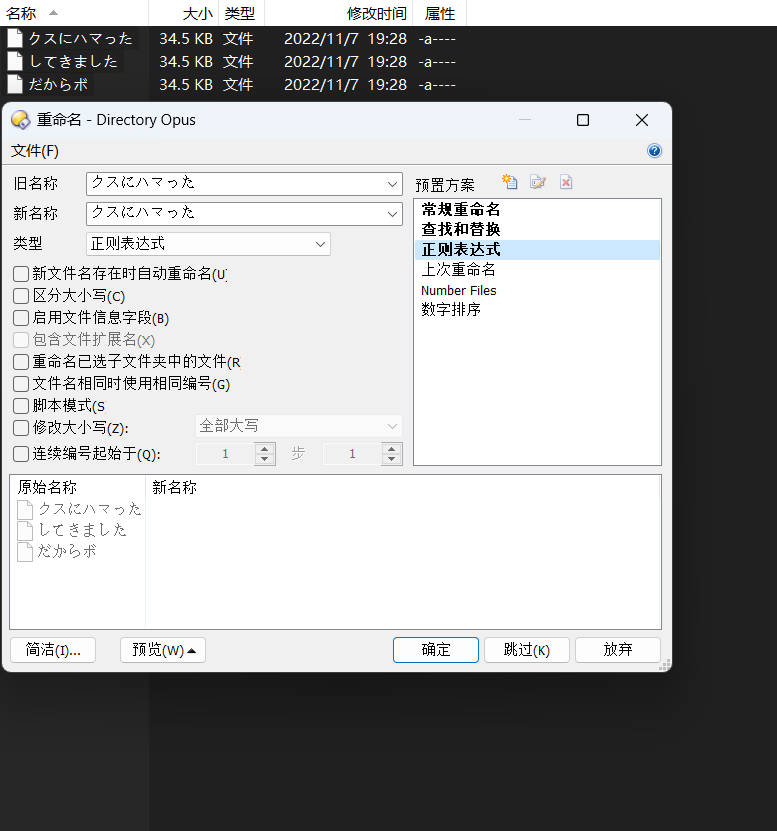The height and width of the screenshot is (831, 777).
Task: Expand the 旧名称 dropdown arrow
Action: 392,184
